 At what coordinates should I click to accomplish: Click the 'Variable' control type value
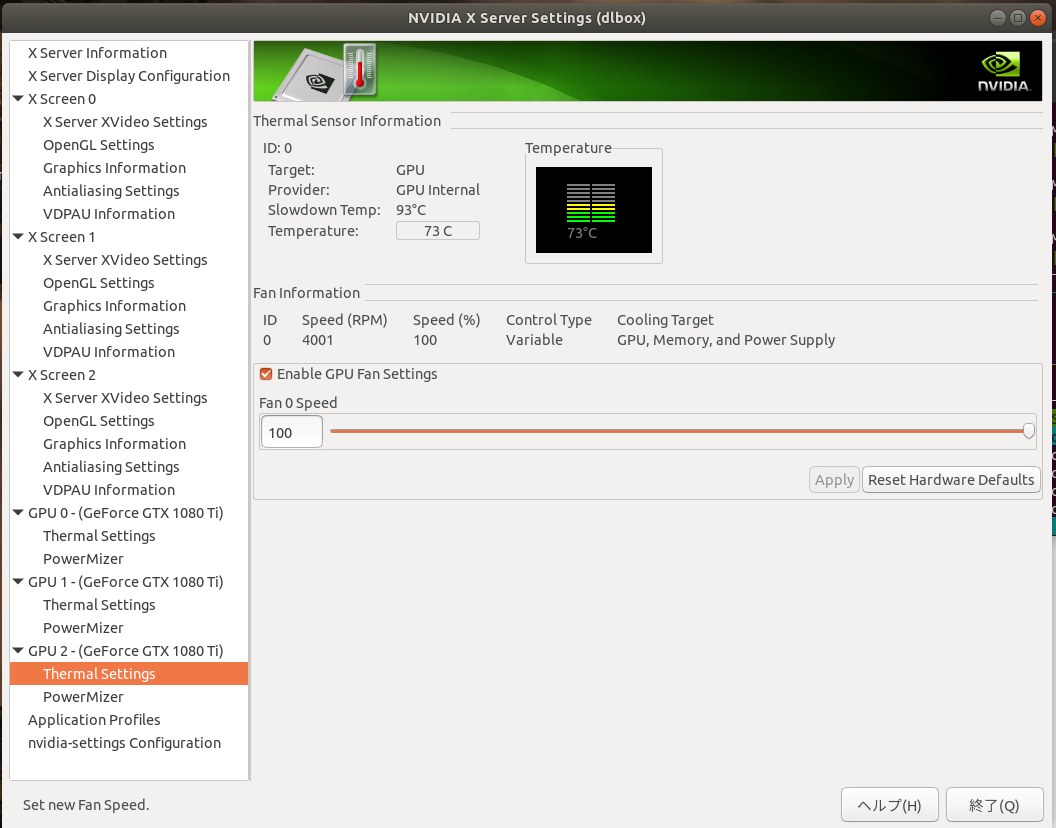pyautogui.click(x=534, y=340)
